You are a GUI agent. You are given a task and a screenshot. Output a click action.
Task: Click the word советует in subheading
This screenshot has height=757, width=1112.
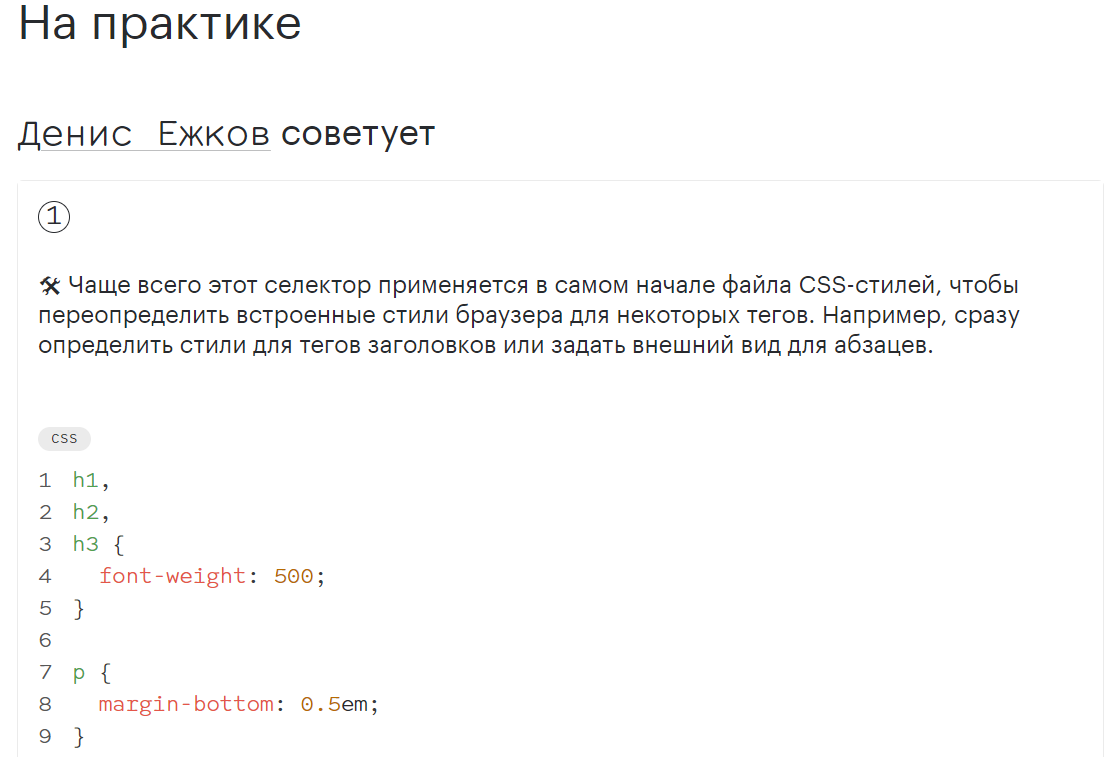point(358,134)
